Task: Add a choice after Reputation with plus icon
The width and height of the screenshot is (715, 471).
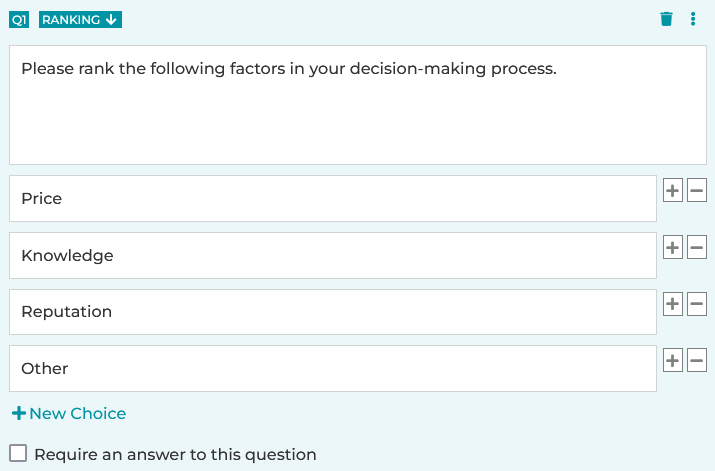Action: [673, 304]
